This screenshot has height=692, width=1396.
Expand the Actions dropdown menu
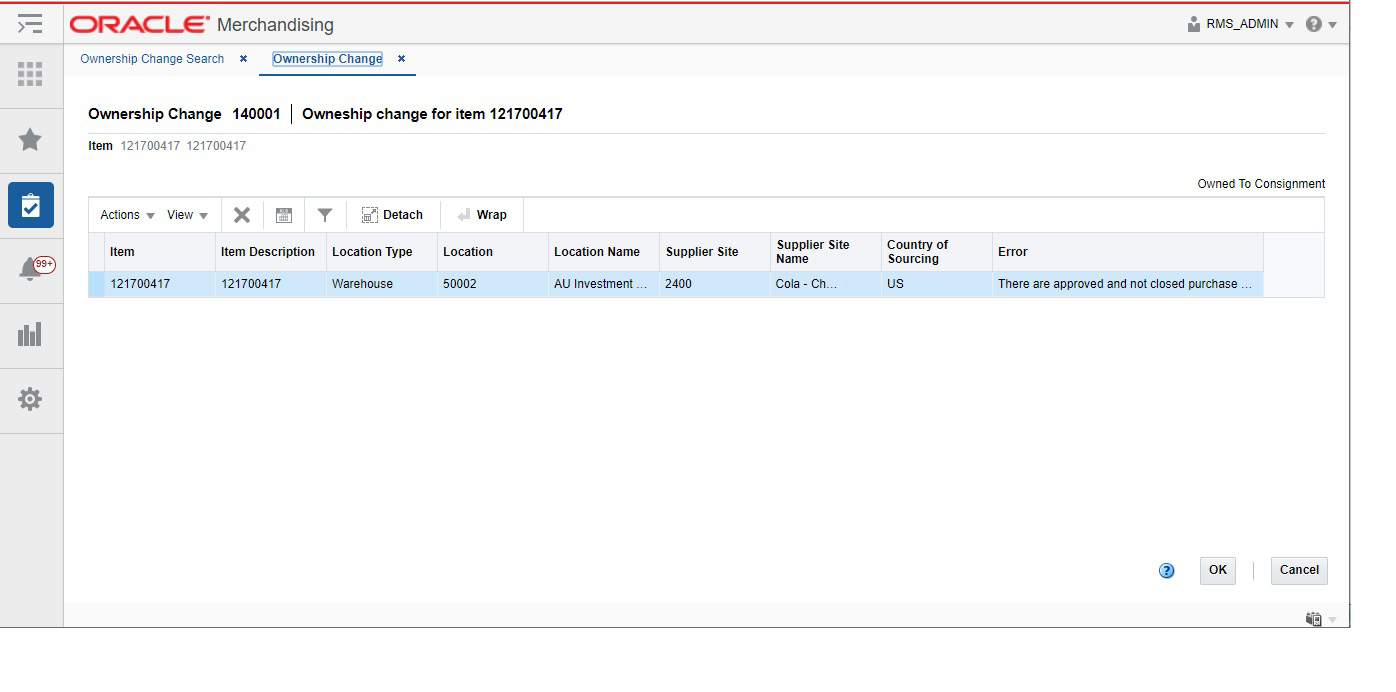(x=128, y=215)
